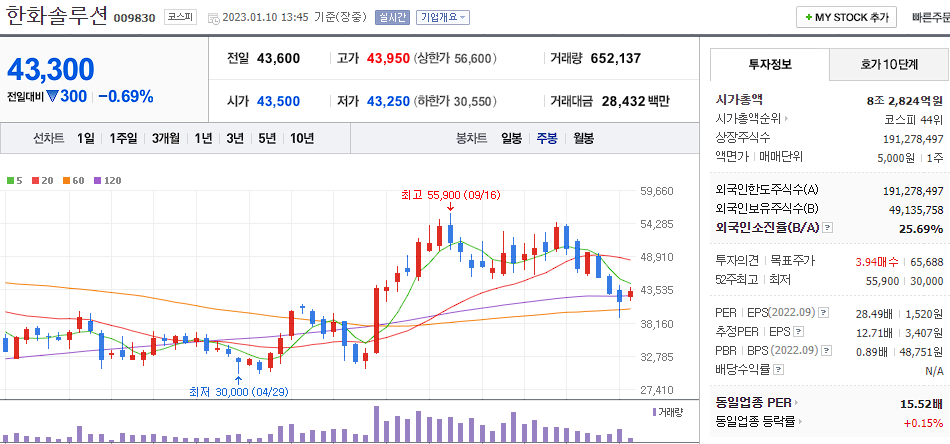
Task: Click help icon next to PBR BPS(2022.09)
Action: pyautogui.click(x=827, y=350)
